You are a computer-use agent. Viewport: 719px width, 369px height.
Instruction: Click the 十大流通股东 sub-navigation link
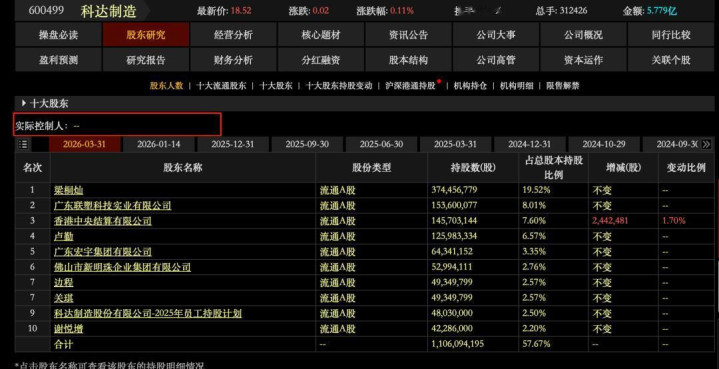(221, 86)
